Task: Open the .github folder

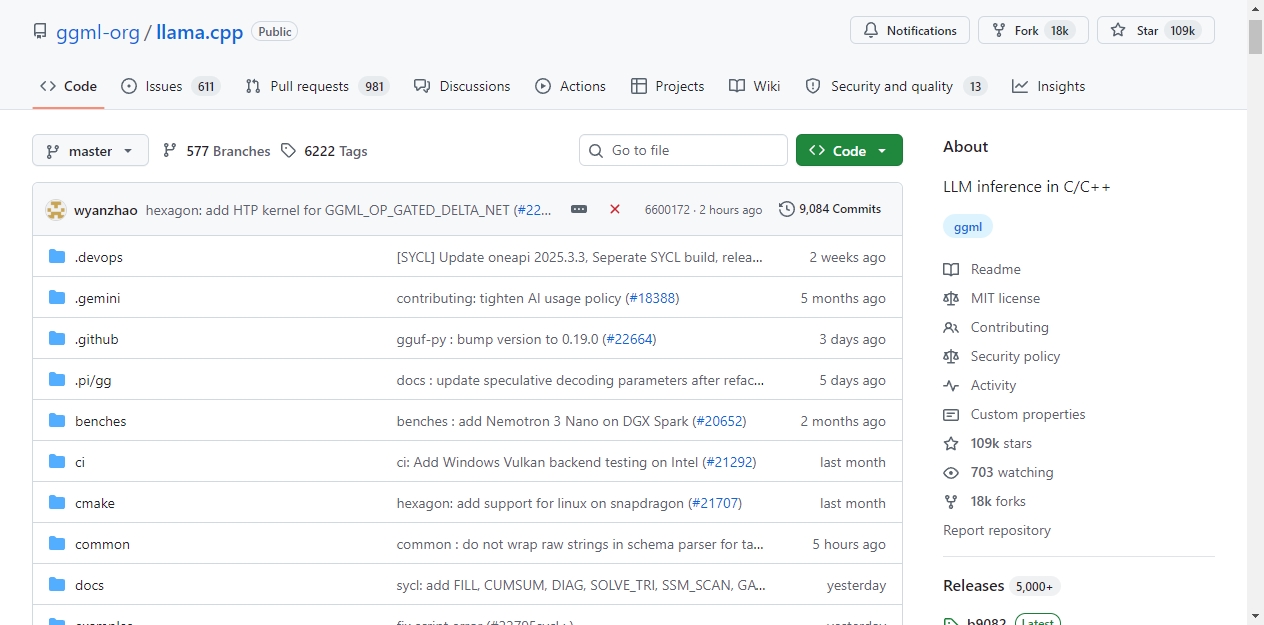Action: click(97, 339)
